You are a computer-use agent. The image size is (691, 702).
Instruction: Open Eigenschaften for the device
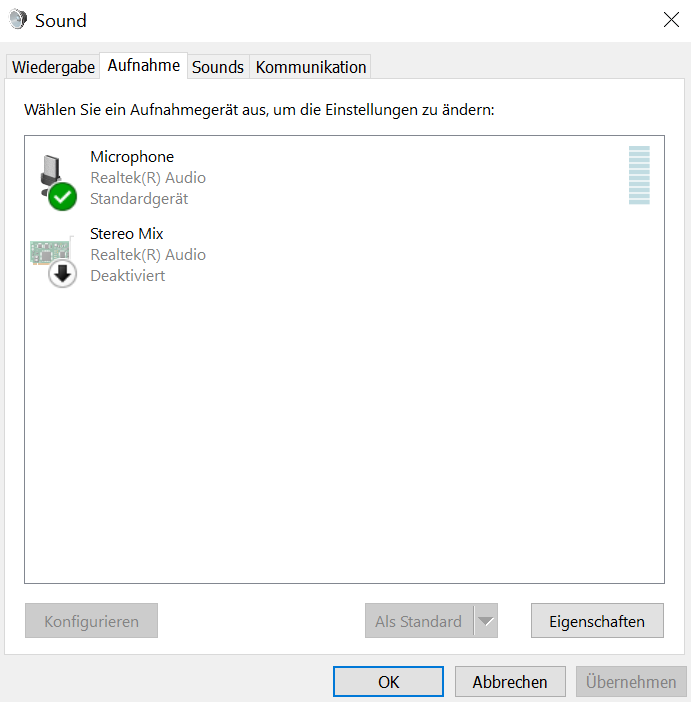coord(597,621)
